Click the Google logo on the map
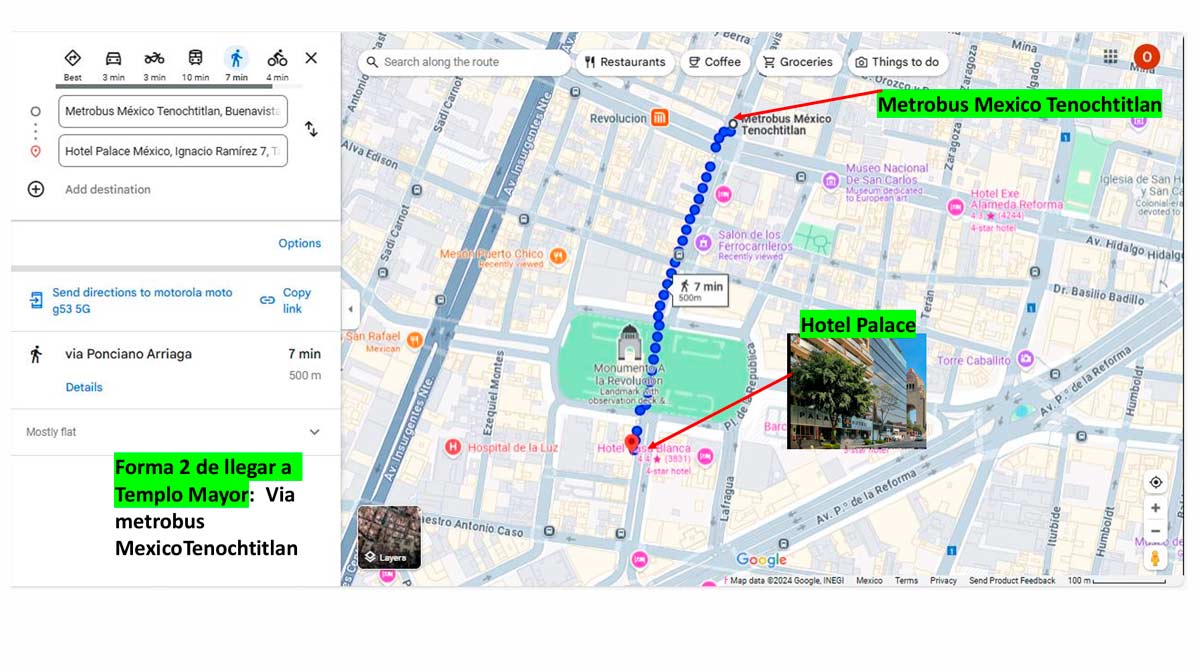Screen dimensions: 1200x672 coord(761,560)
